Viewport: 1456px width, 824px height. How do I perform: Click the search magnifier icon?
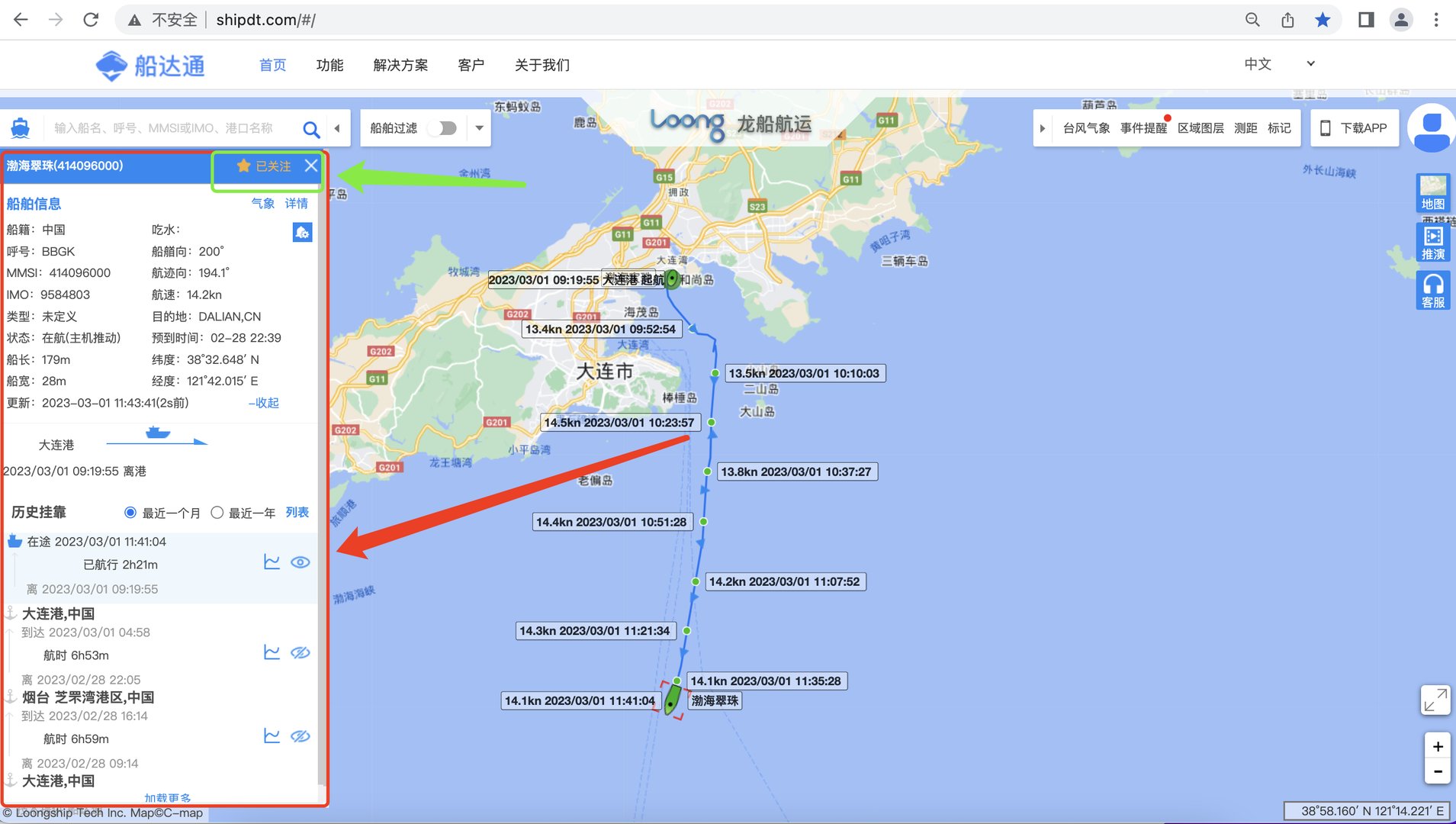(x=310, y=129)
